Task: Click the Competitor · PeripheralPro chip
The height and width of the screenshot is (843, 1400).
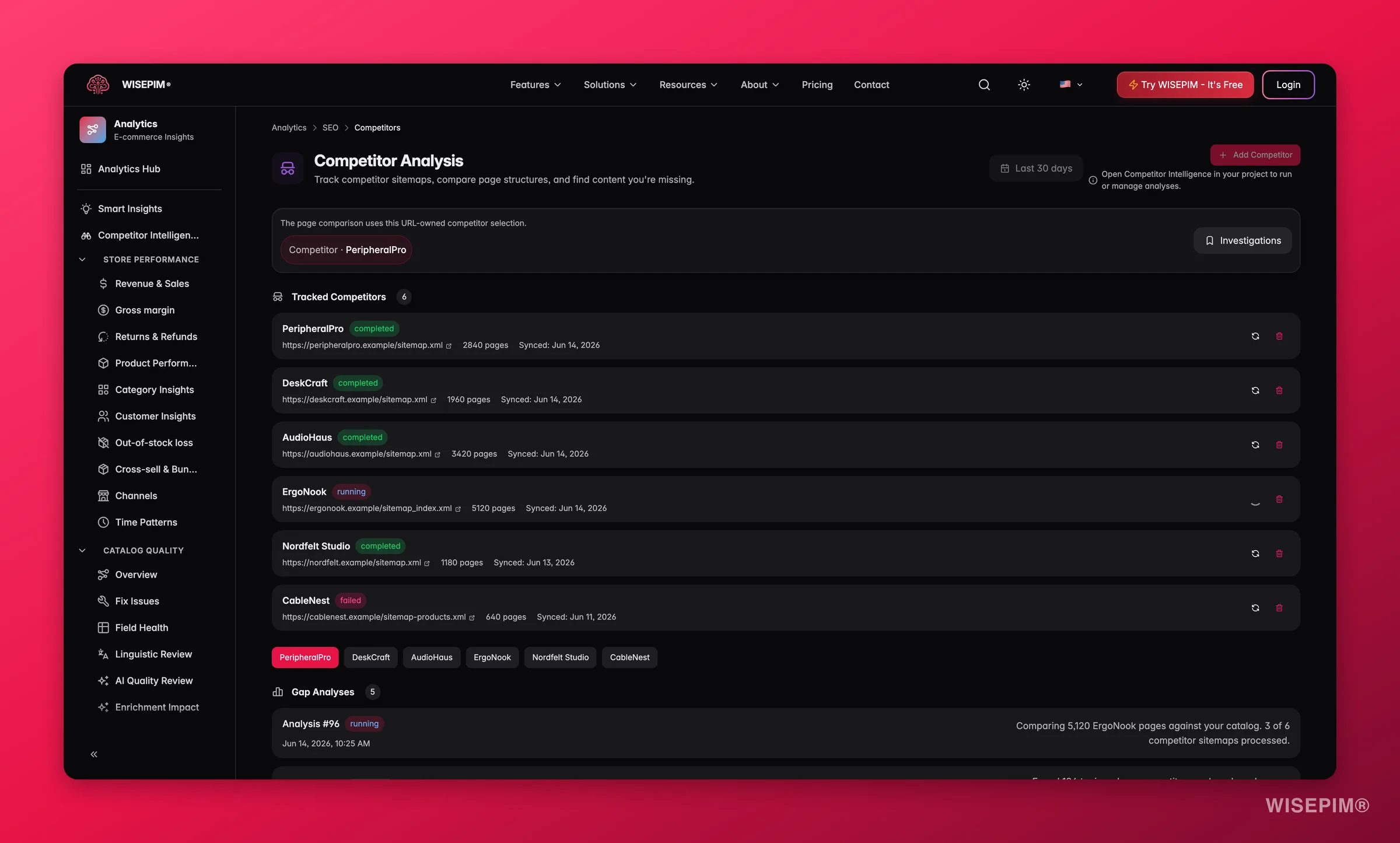Action: point(346,250)
